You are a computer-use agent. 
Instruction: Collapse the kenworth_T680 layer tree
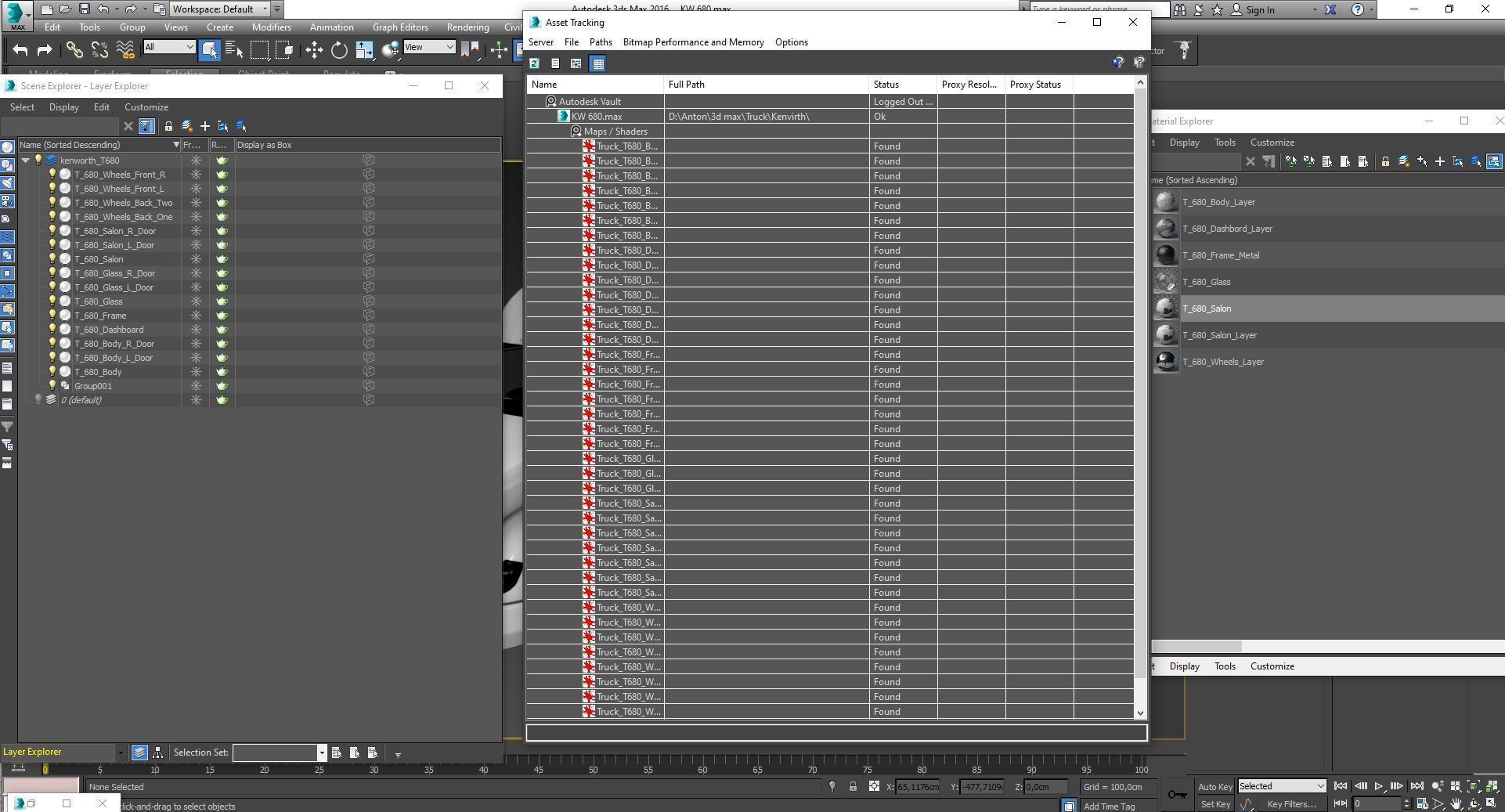[x=26, y=161]
